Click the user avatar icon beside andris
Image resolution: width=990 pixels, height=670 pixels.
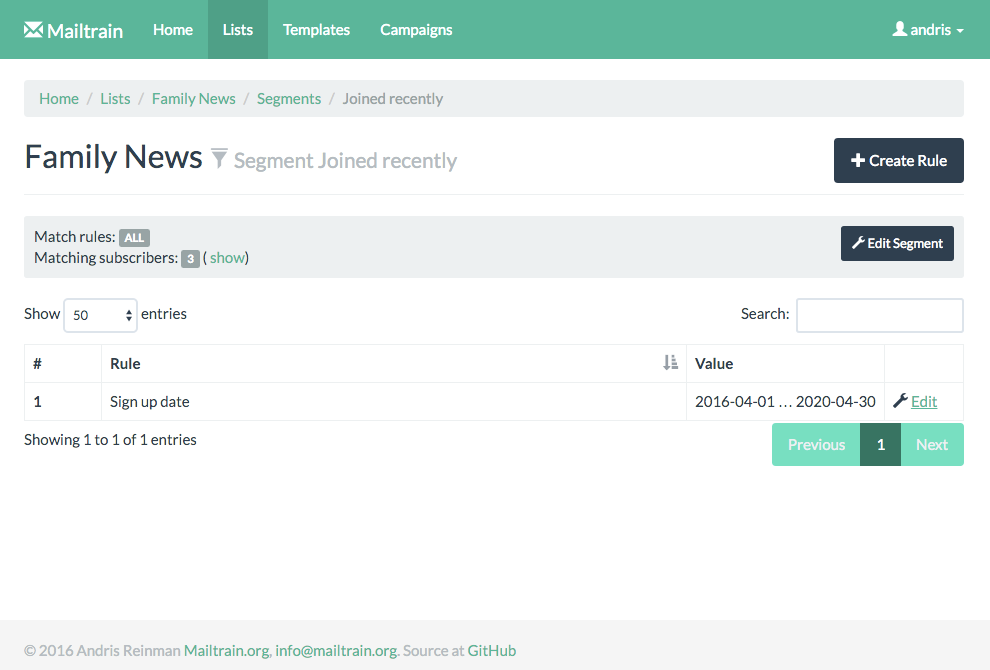coord(899,29)
